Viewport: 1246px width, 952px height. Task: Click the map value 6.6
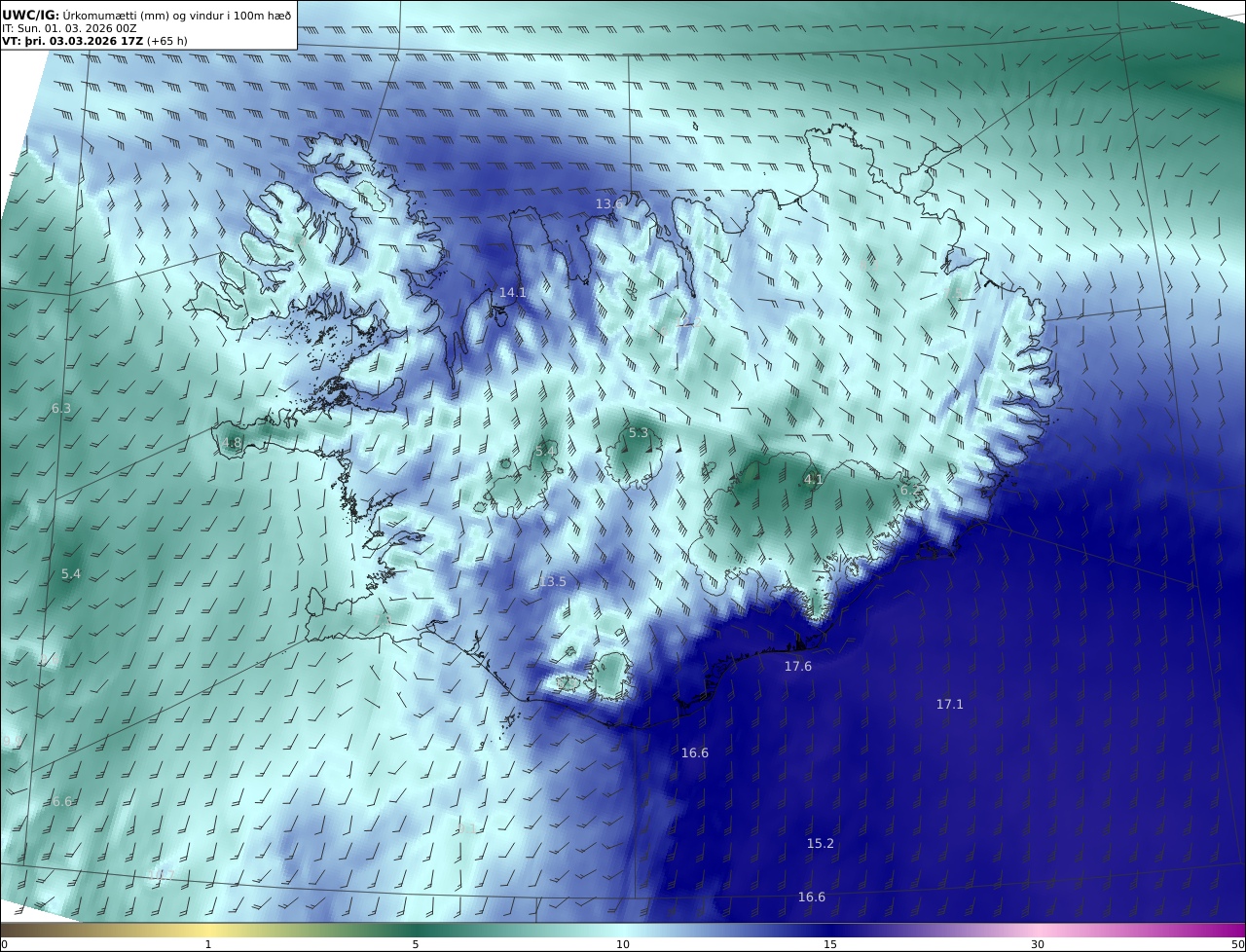click(x=62, y=801)
